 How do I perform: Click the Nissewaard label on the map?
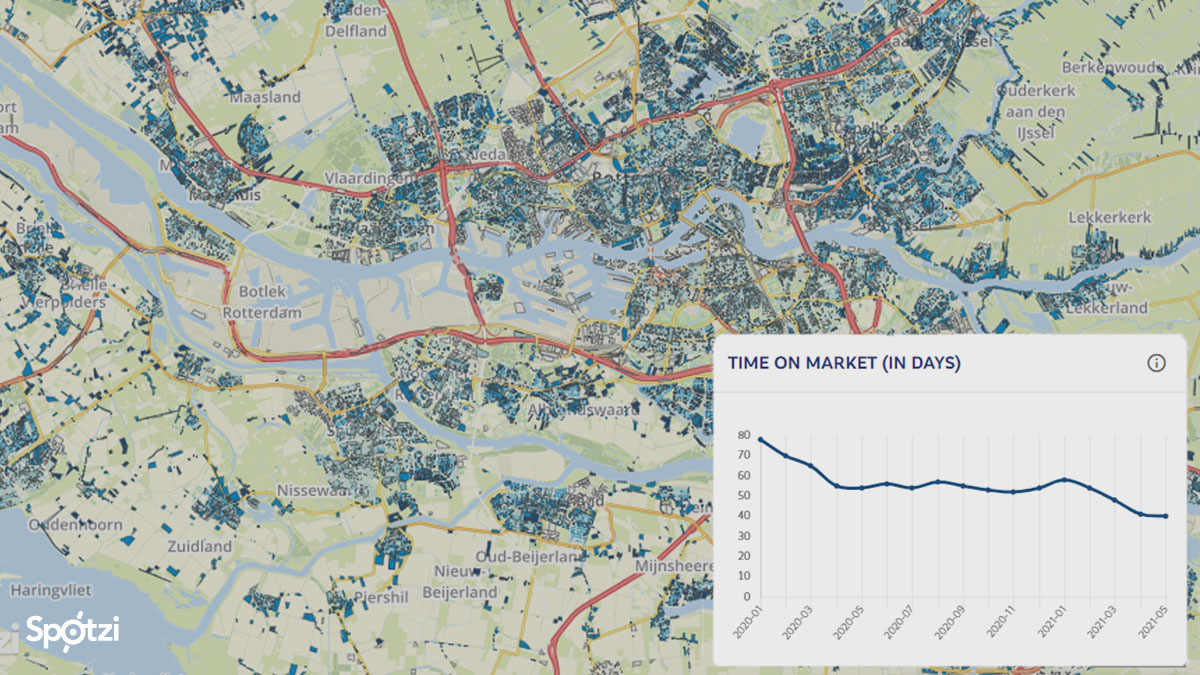pyautogui.click(x=318, y=490)
